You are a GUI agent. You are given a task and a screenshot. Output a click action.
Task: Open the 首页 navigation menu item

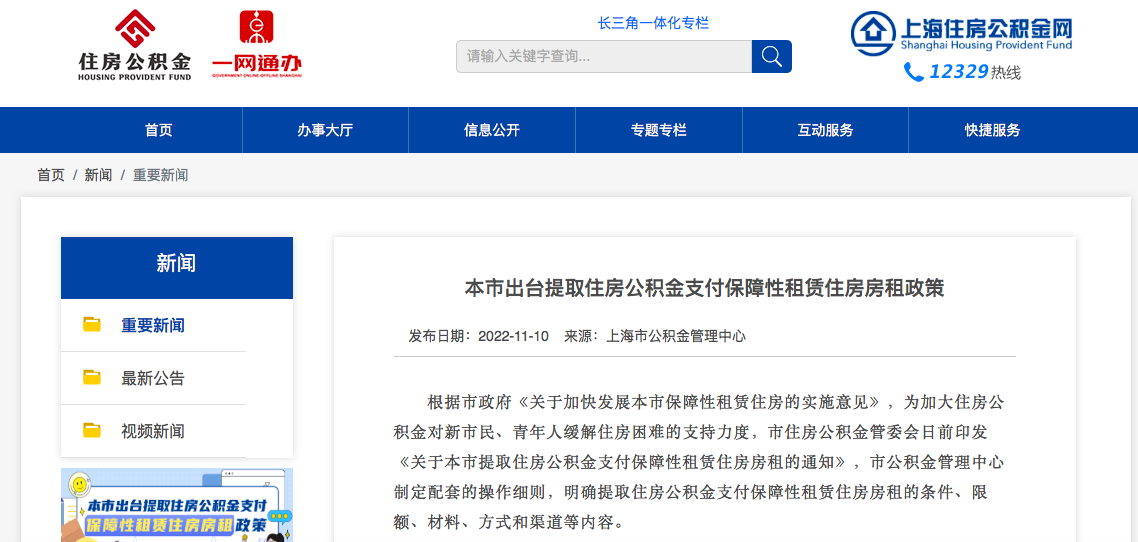pyautogui.click(x=159, y=130)
